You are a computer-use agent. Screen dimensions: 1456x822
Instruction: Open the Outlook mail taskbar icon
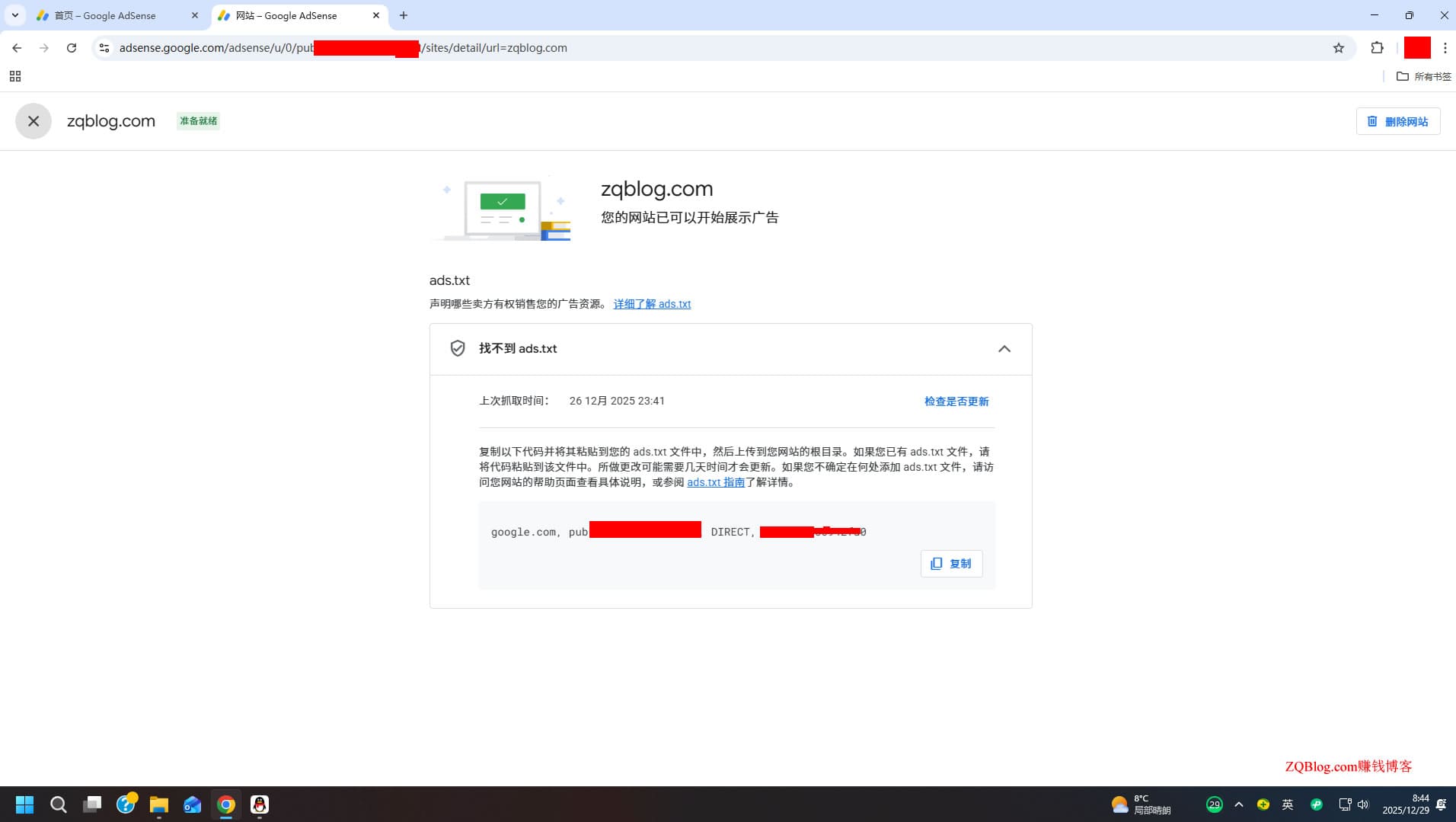point(193,804)
